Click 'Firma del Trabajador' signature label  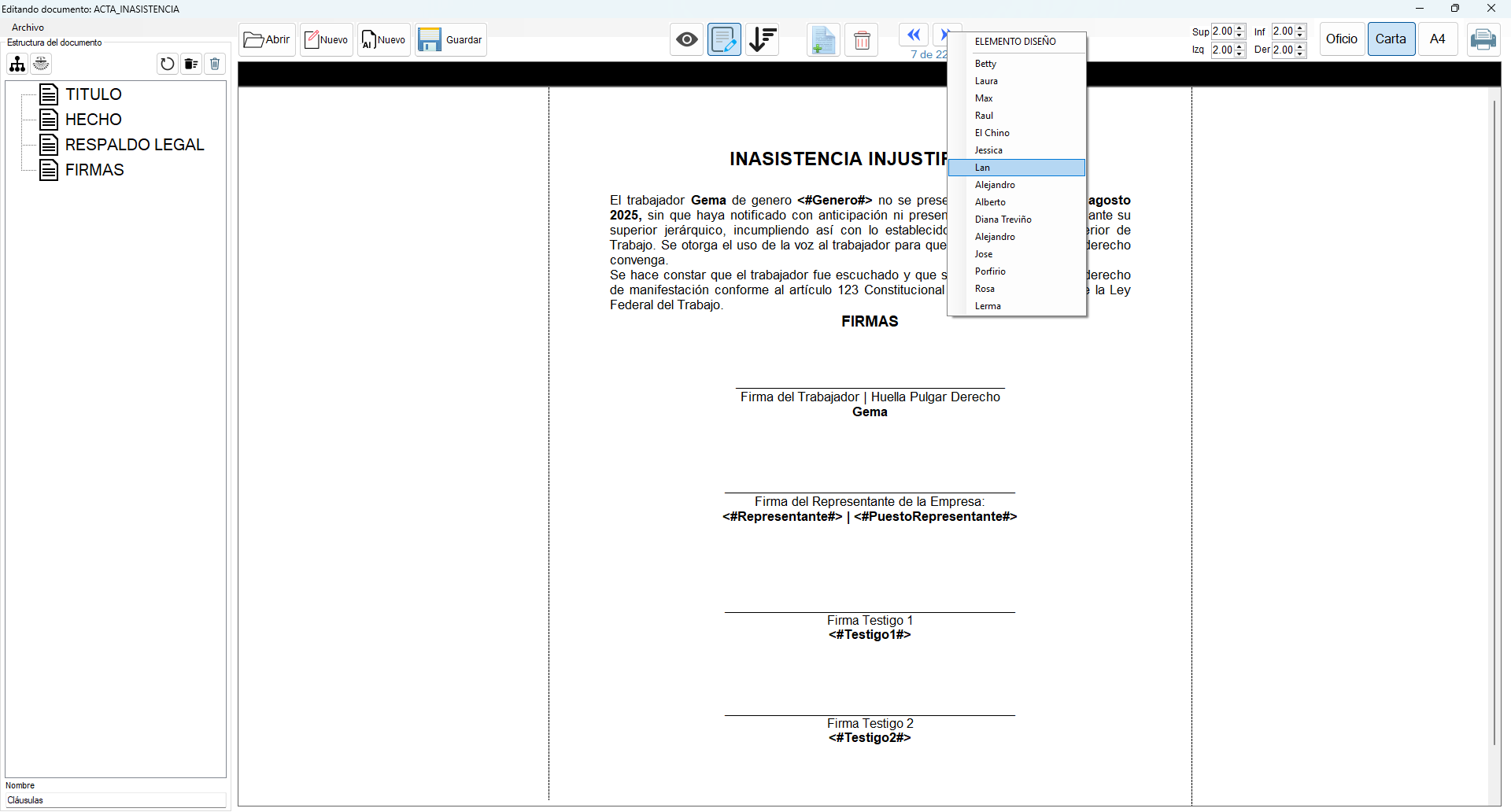point(800,397)
